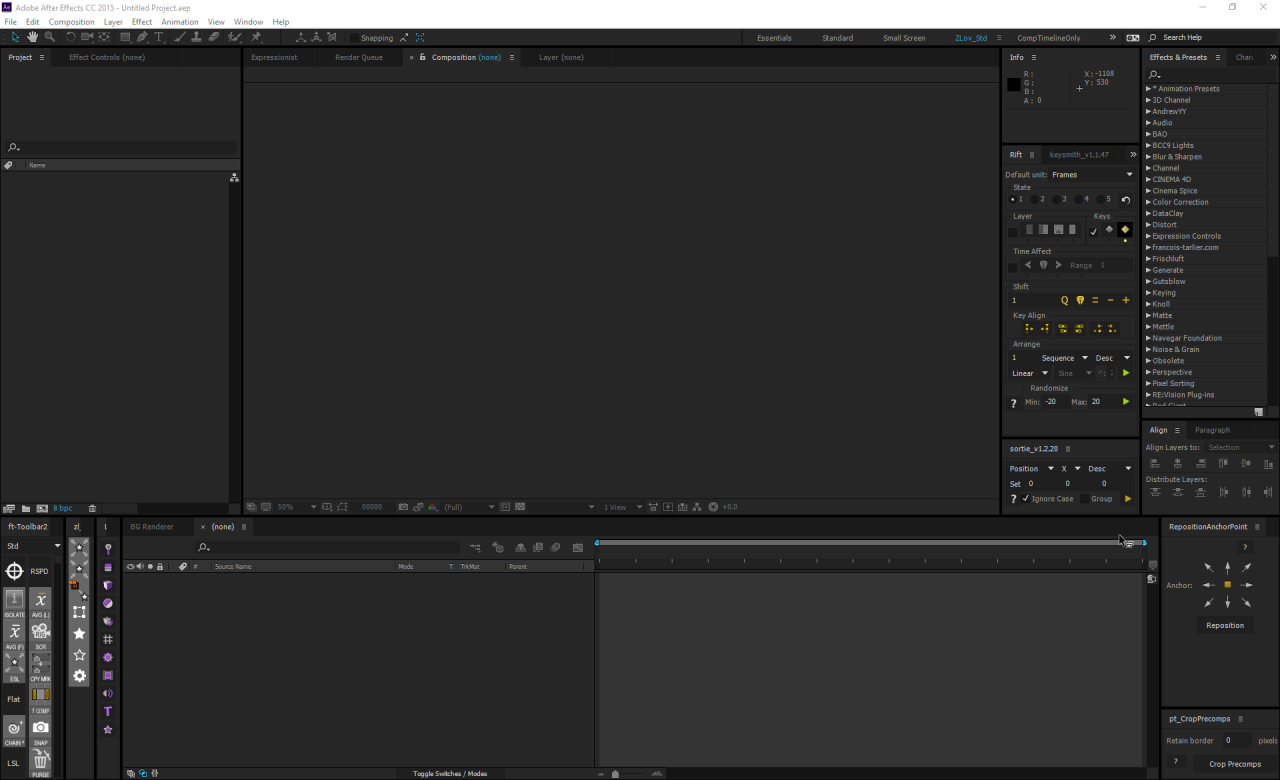Choose the Clone Stamp tool
This screenshot has width=1280, height=780.
pyautogui.click(x=196, y=37)
